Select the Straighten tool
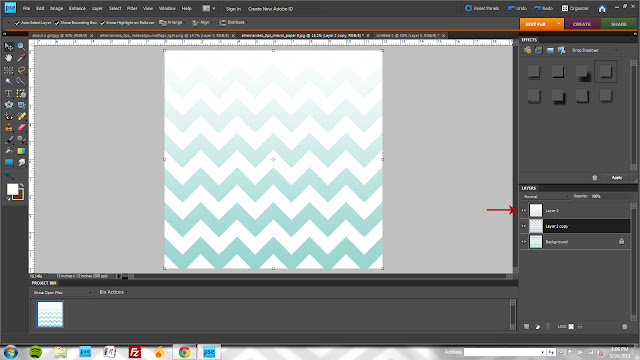 tap(21, 105)
